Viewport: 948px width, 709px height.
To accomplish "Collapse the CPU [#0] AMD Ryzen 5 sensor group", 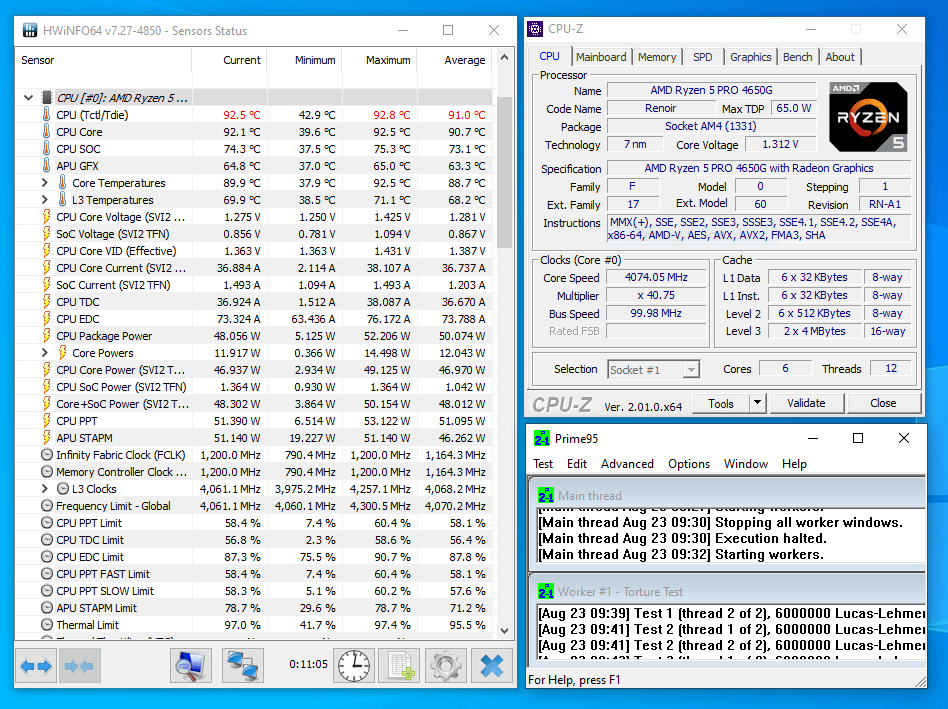I will click(x=28, y=97).
